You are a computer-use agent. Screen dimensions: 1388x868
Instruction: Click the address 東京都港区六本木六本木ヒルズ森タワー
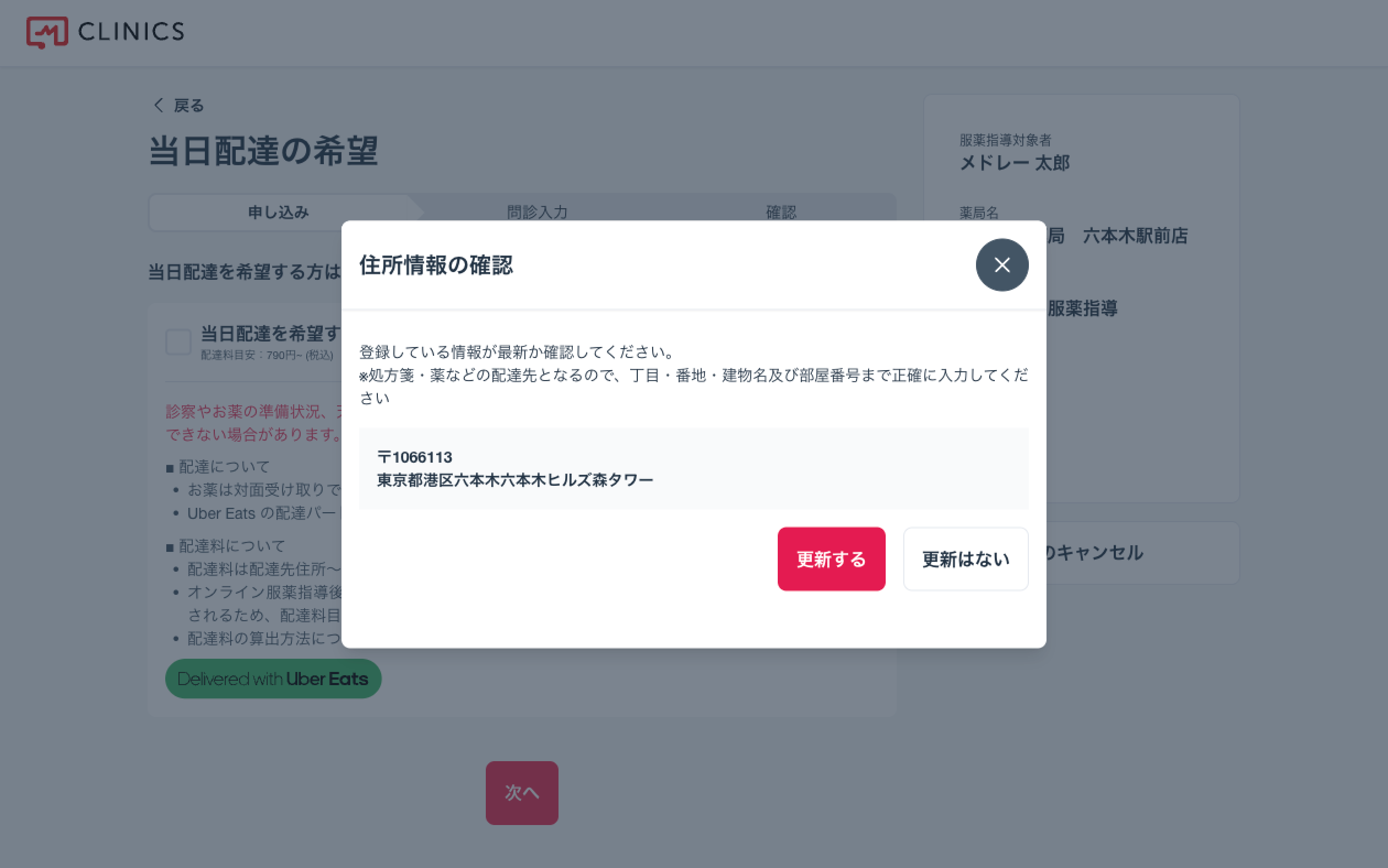click(515, 480)
